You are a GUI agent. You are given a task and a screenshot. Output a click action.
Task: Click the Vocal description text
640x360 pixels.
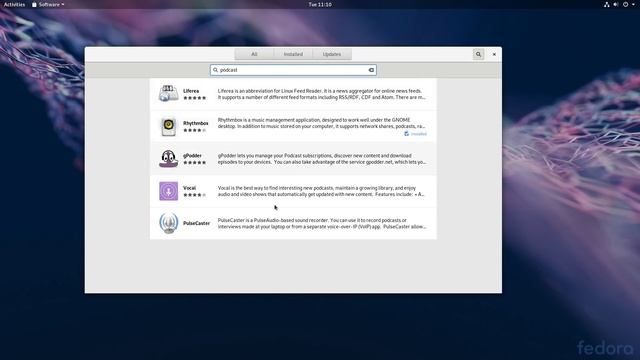coord(321,191)
